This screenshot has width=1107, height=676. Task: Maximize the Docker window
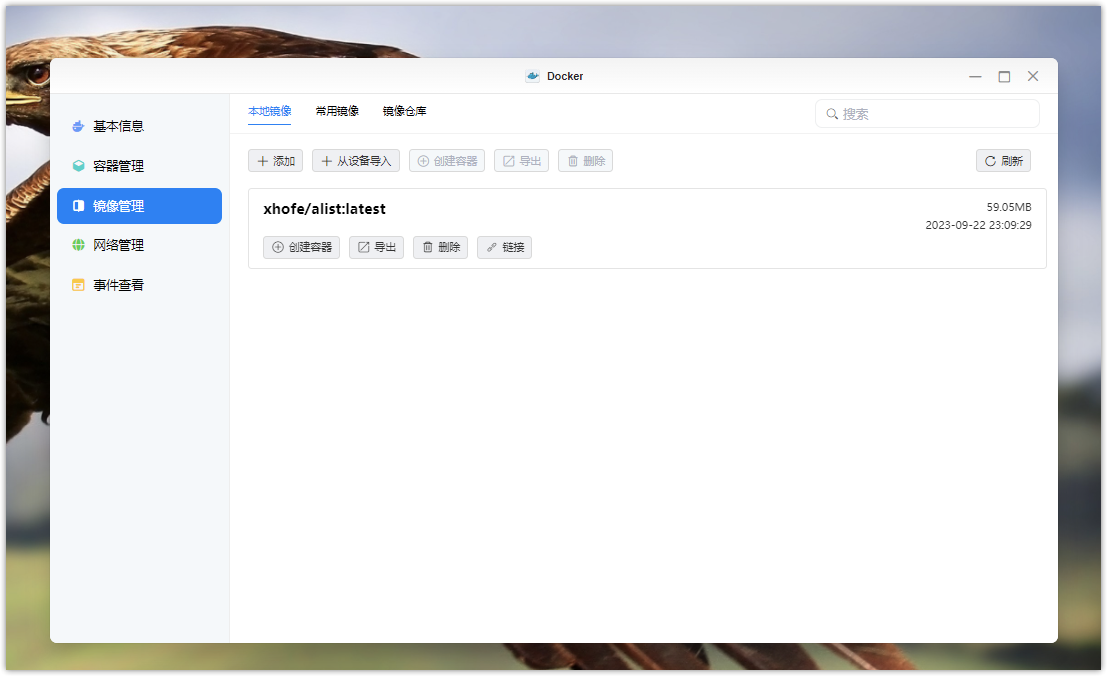1004,76
